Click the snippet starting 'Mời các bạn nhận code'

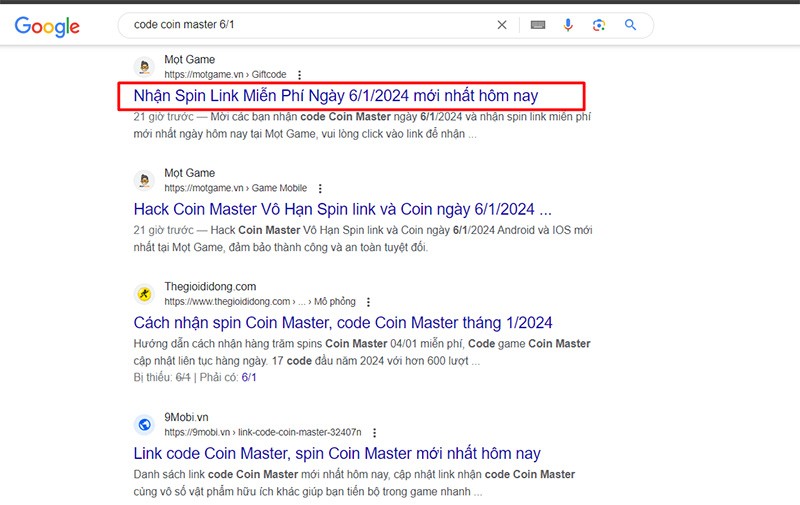point(362,125)
